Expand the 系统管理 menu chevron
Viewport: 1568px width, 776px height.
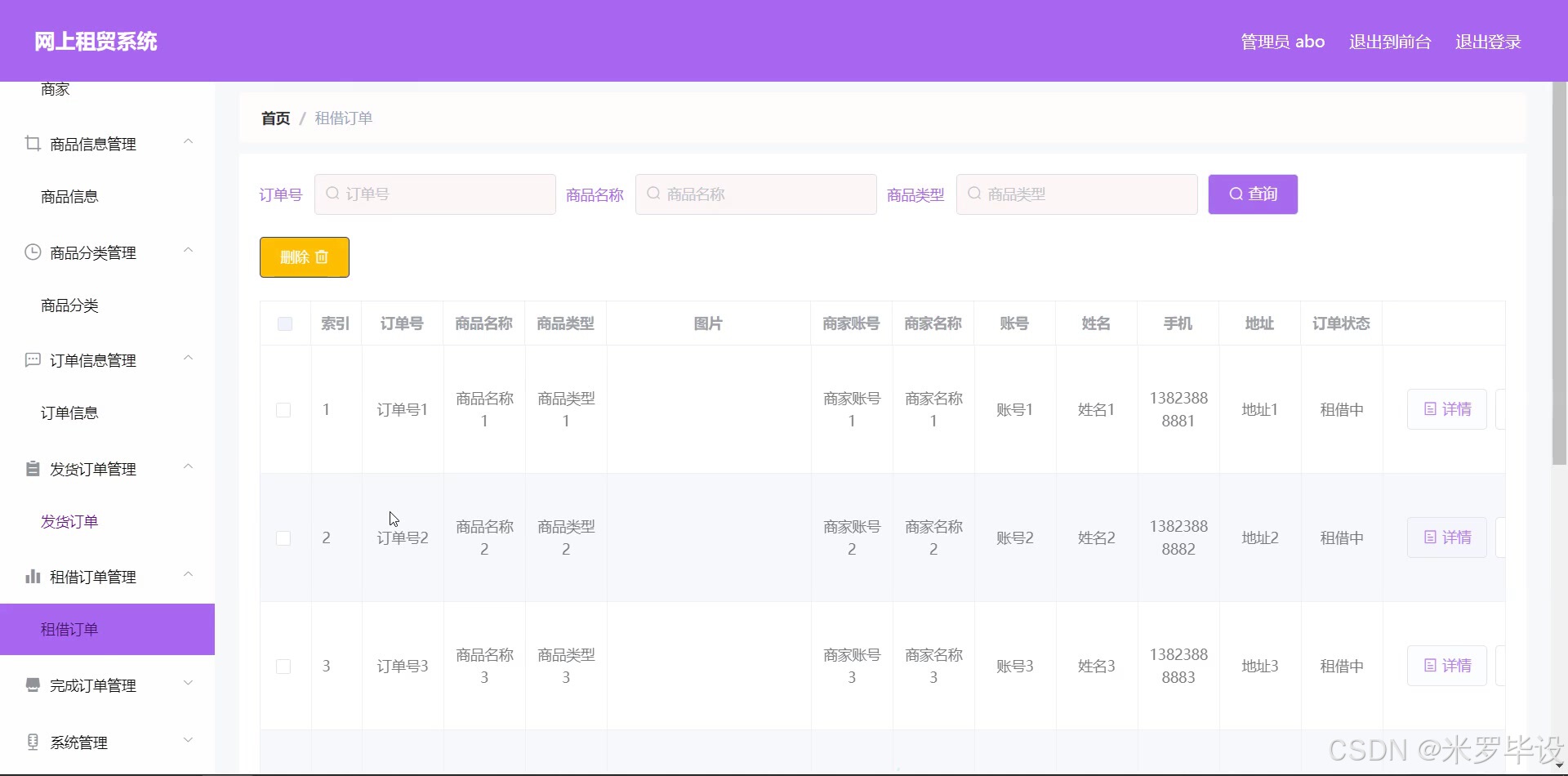[x=189, y=741]
